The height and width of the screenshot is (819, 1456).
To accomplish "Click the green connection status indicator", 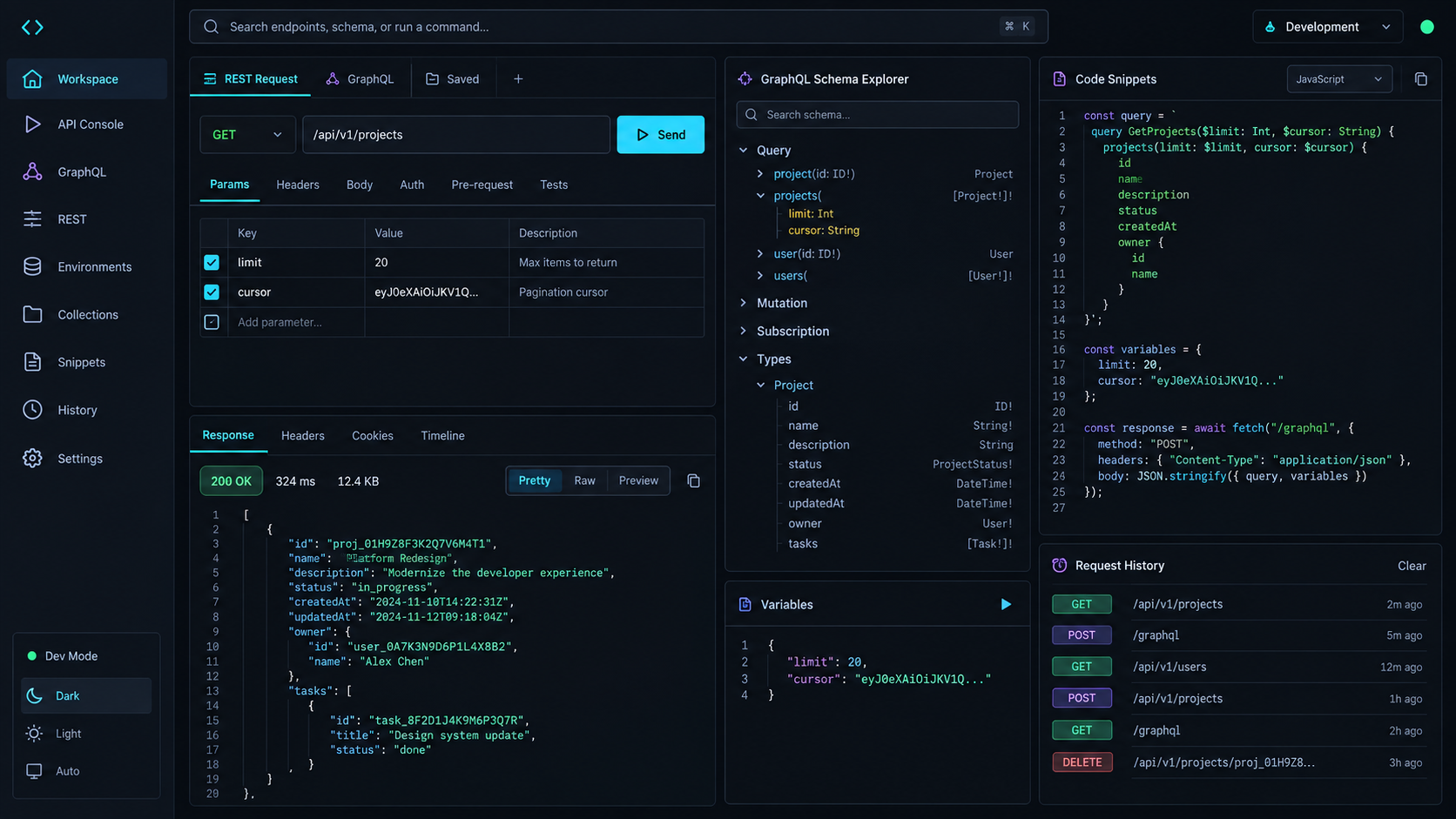I will (x=1426, y=27).
